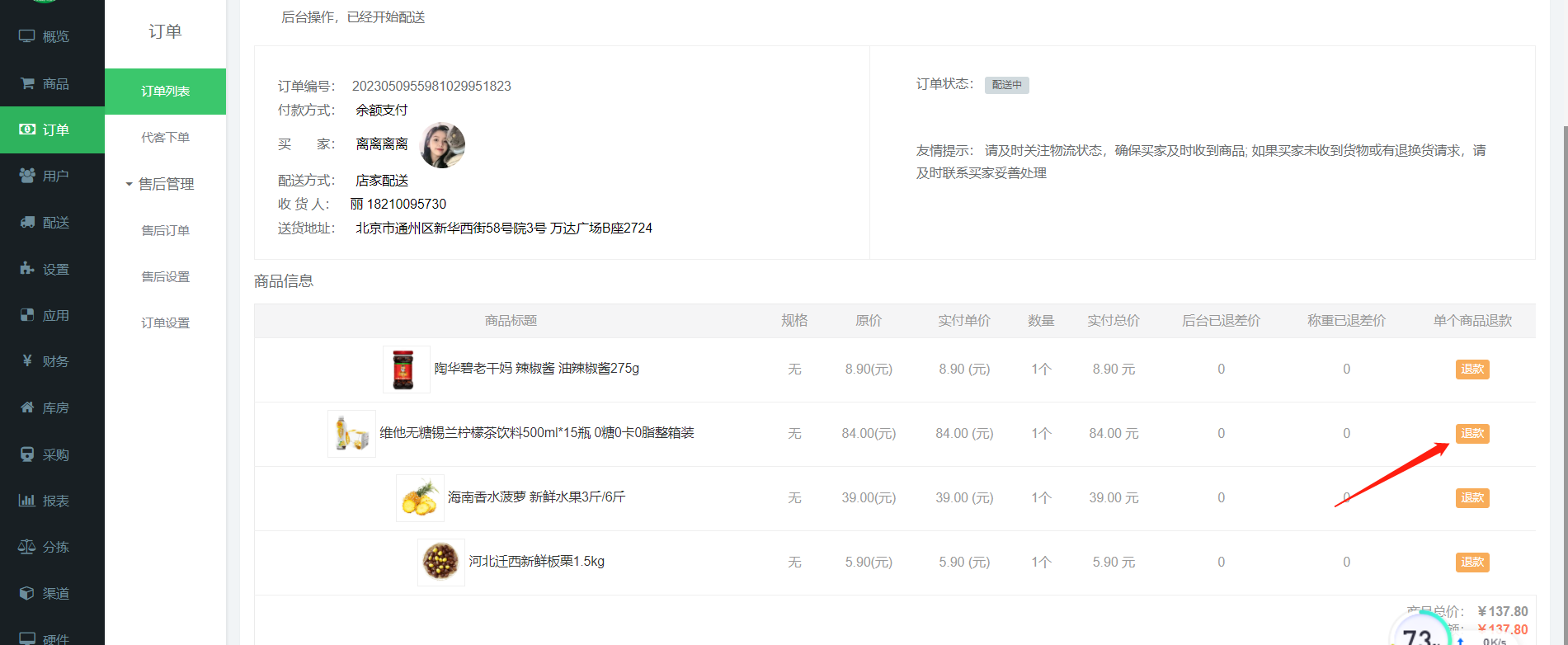Image resolution: width=1568 pixels, height=645 pixels.
Task: Open 设置 via puzzle piece icon
Action: coord(26,269)
